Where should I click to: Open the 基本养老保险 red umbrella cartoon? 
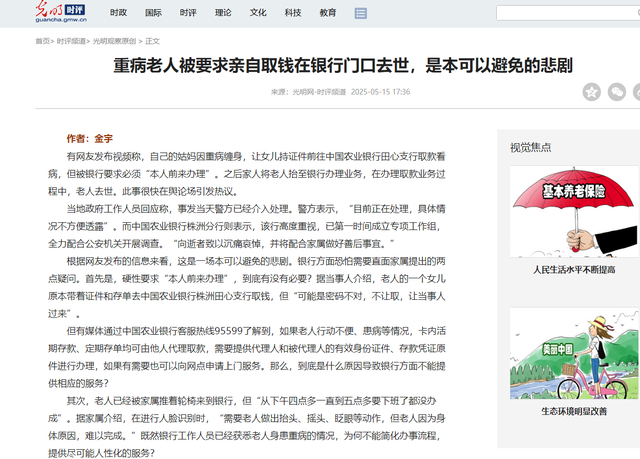tap(574, 210)
